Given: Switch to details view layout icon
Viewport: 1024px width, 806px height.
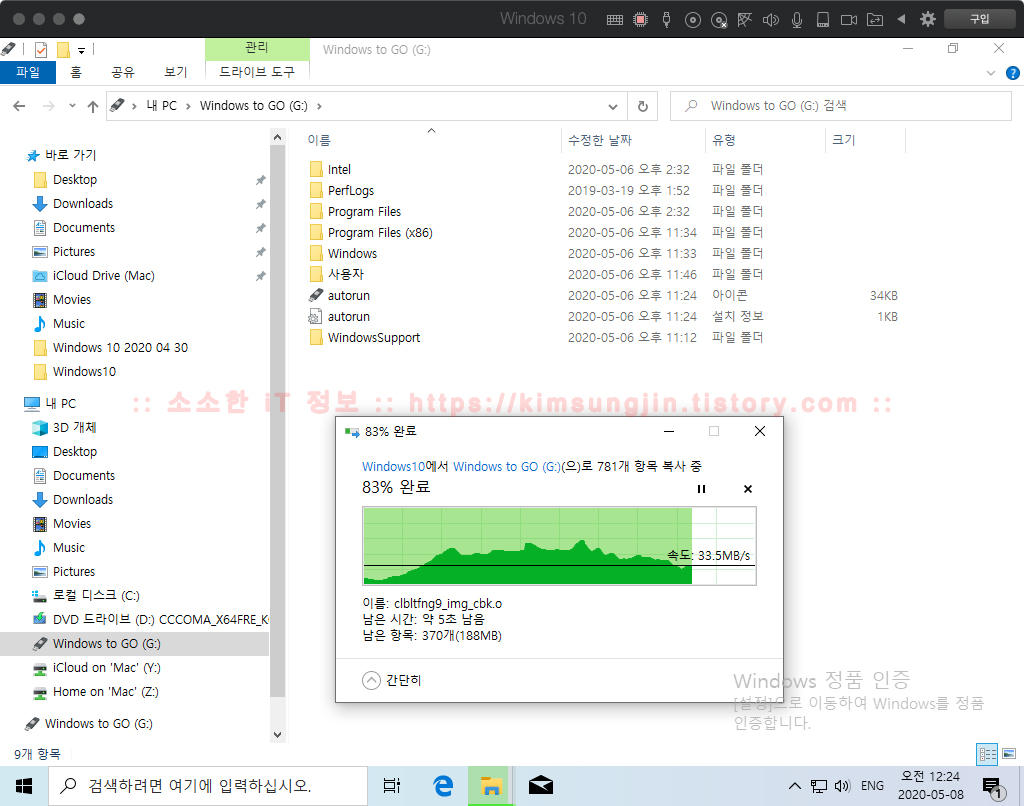Looking at the screenshot, I should point(987,754).
